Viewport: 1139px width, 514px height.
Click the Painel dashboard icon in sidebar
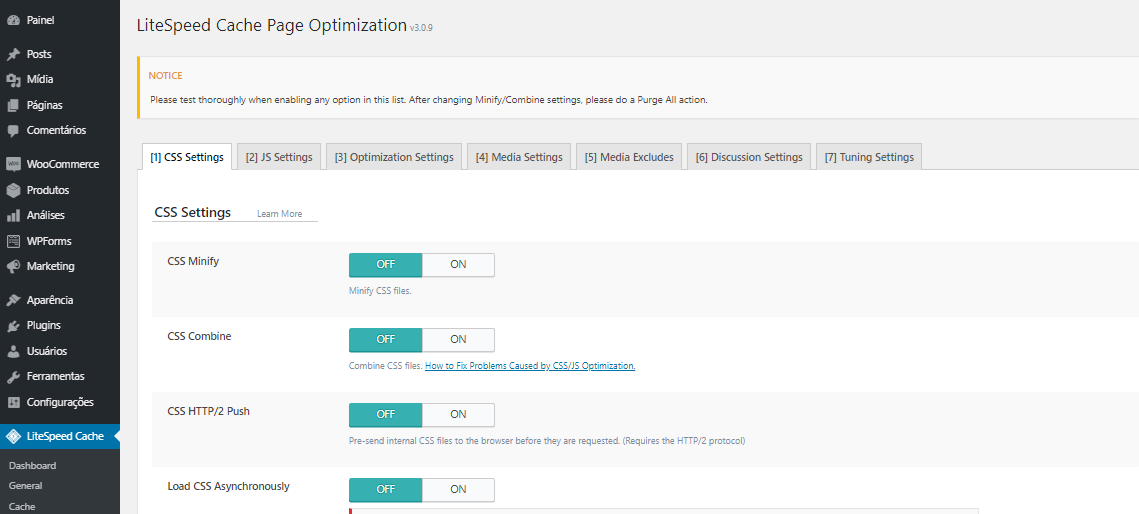click(13, 20)
